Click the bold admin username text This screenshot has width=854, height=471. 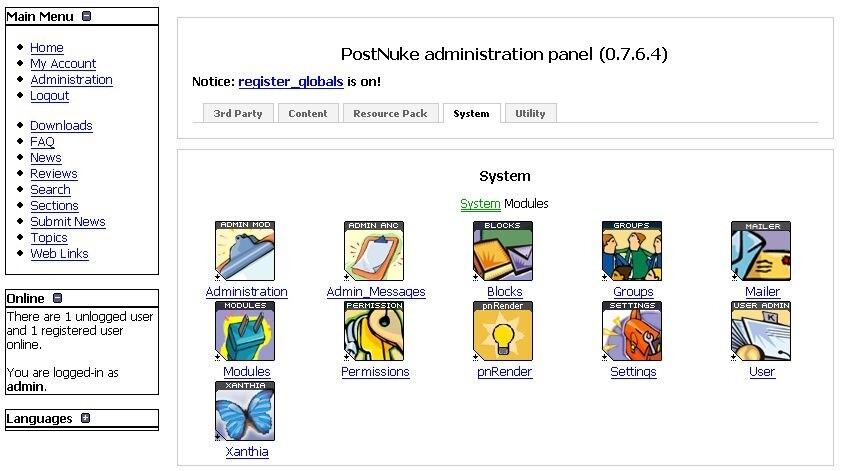click(x=26, y=387)
